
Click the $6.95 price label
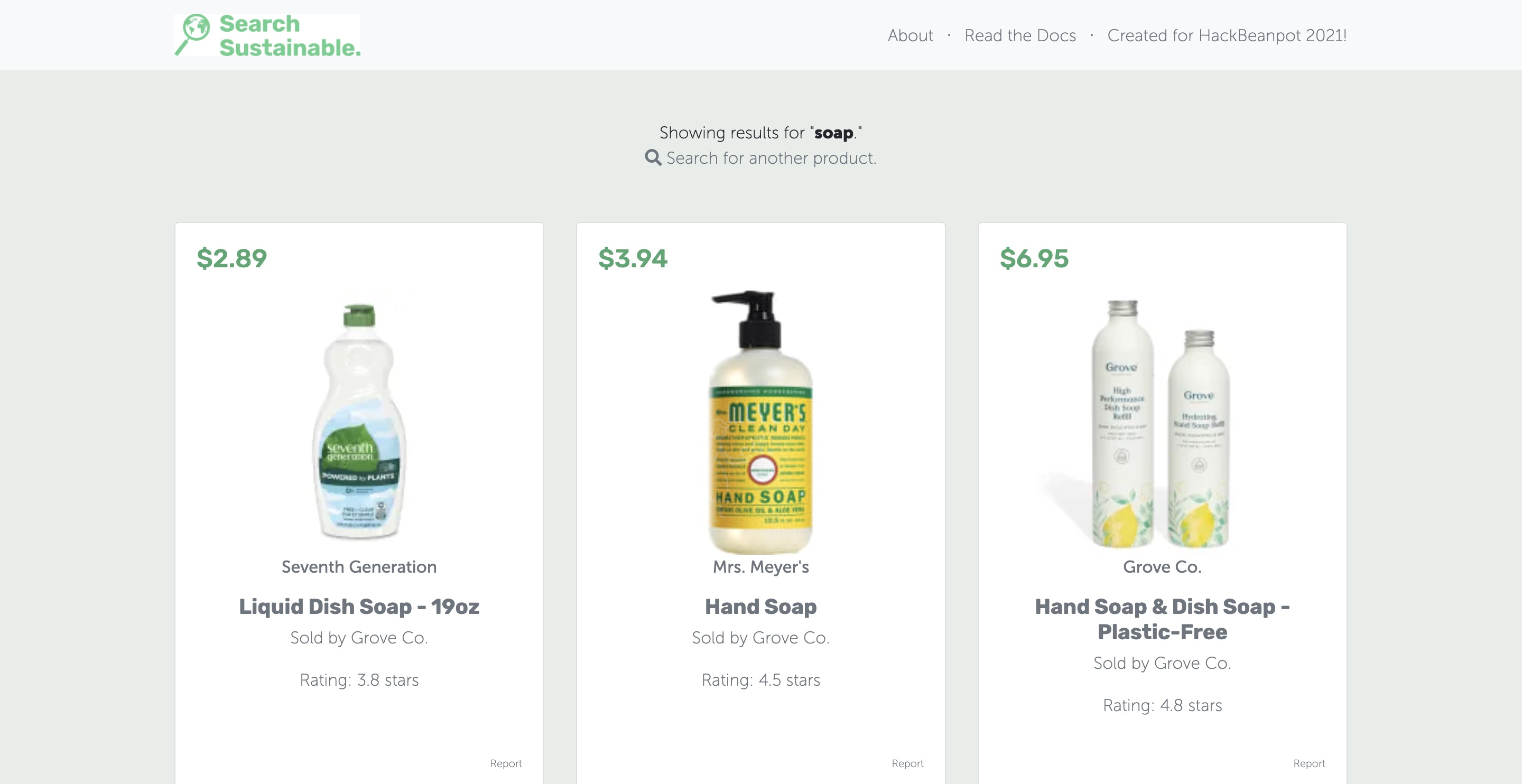tap(1034, 259)
